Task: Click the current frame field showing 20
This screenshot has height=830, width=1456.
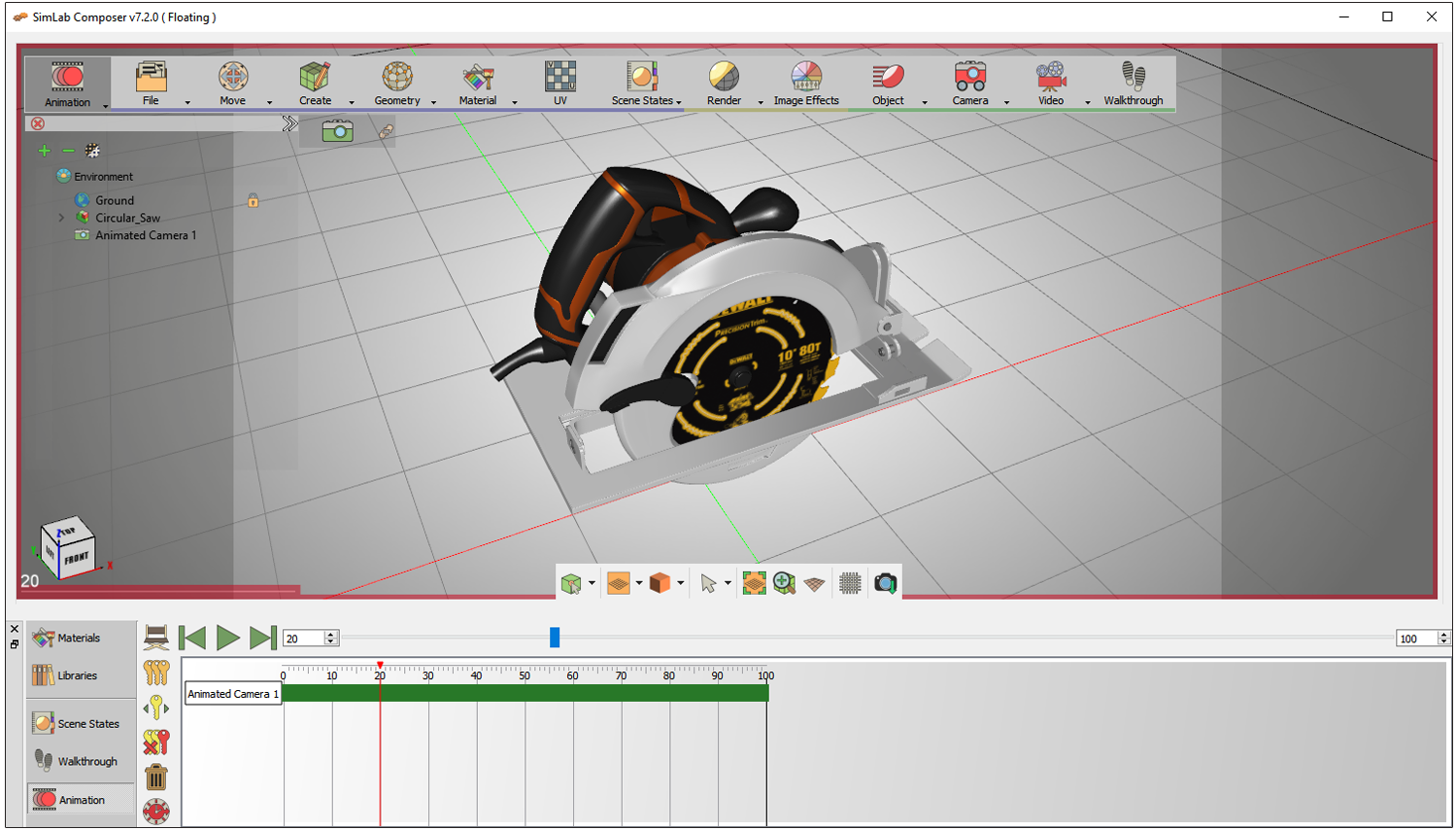Action: click(304, 639)
